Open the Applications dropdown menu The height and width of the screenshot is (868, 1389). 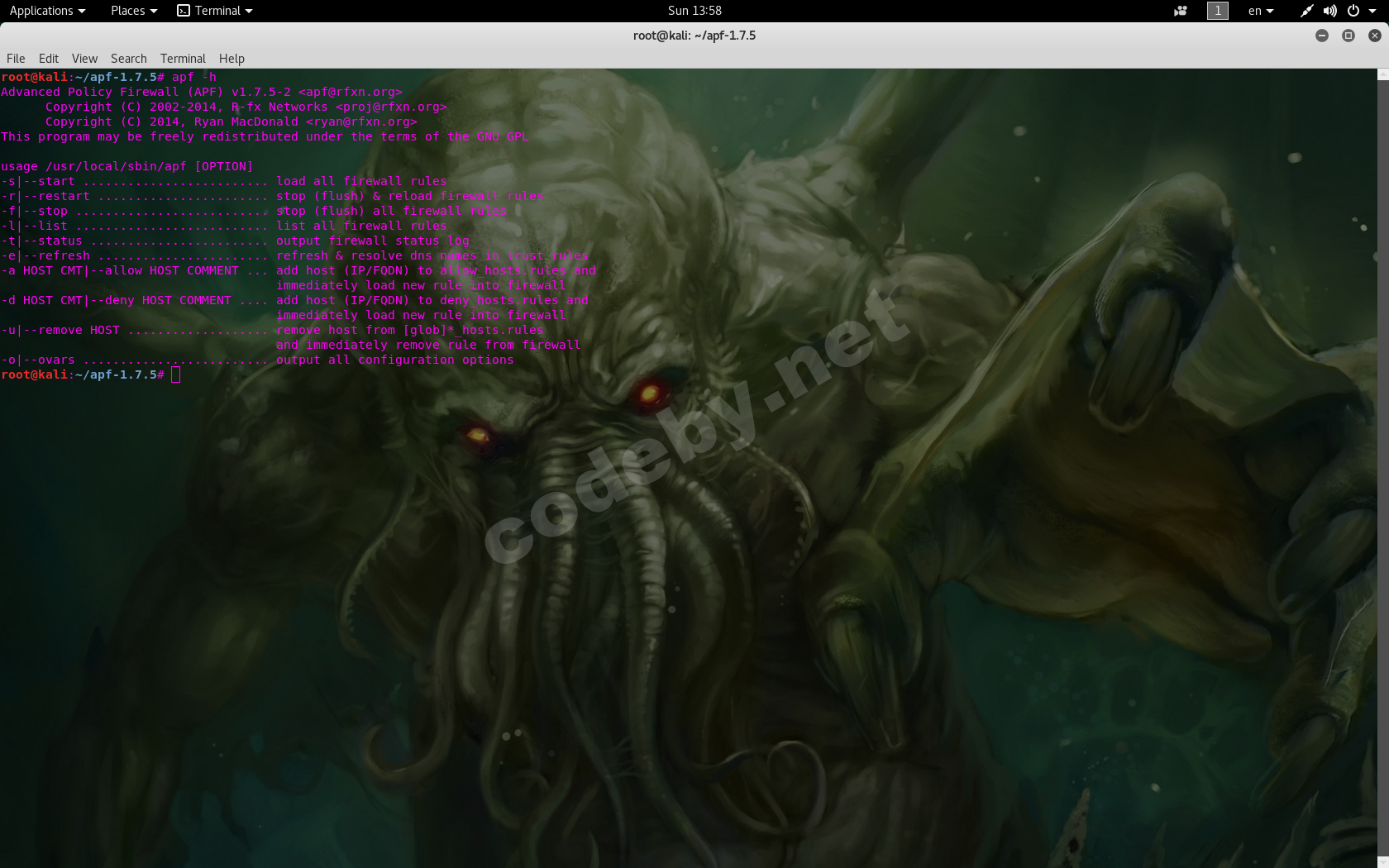coord(47,11)
